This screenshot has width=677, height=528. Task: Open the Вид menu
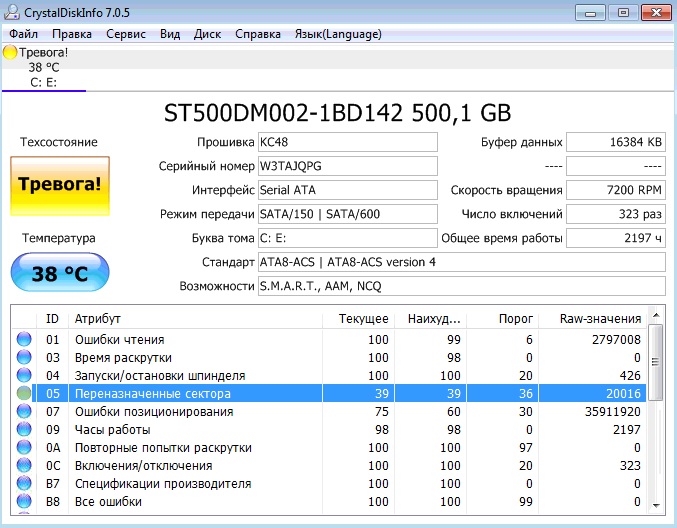tap(170, 34)
